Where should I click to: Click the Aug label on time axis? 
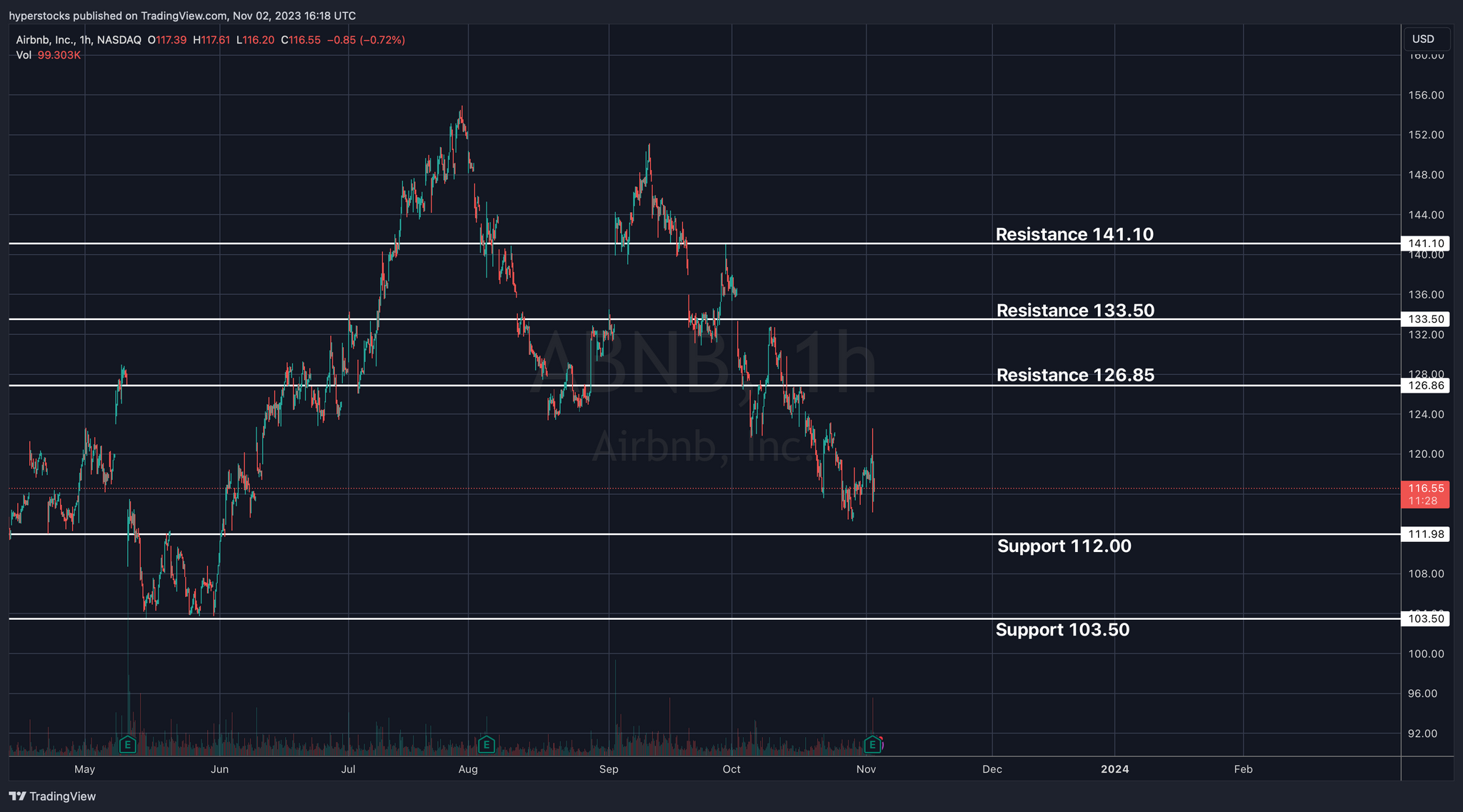pyautogui.click(x=468, y=769)
